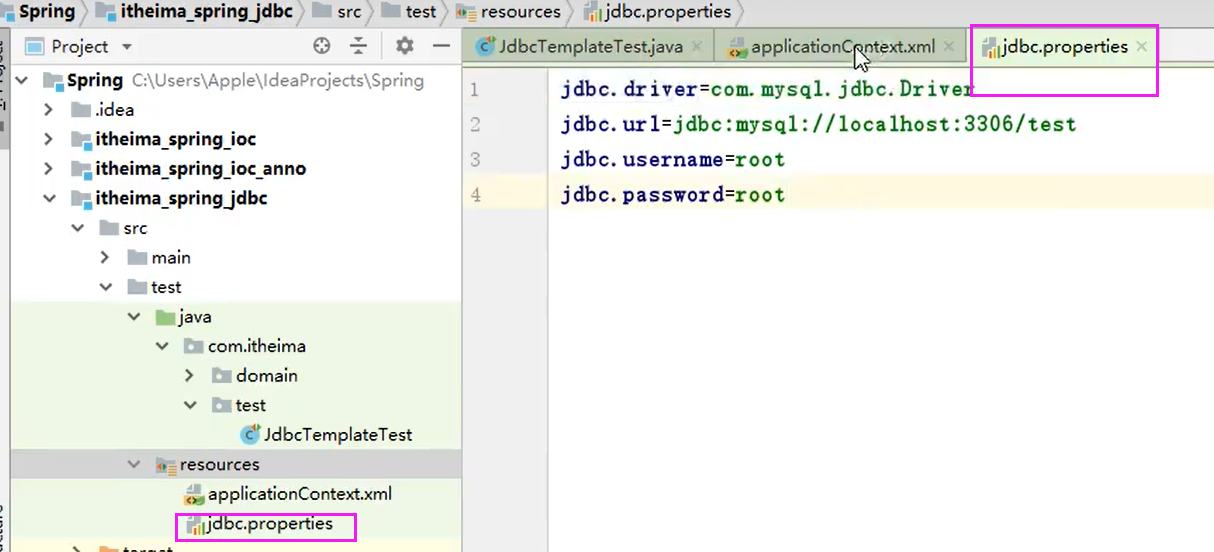The image size is (1214, 552).
Task: Select the com.itheima package
Action: coord(257,346)
